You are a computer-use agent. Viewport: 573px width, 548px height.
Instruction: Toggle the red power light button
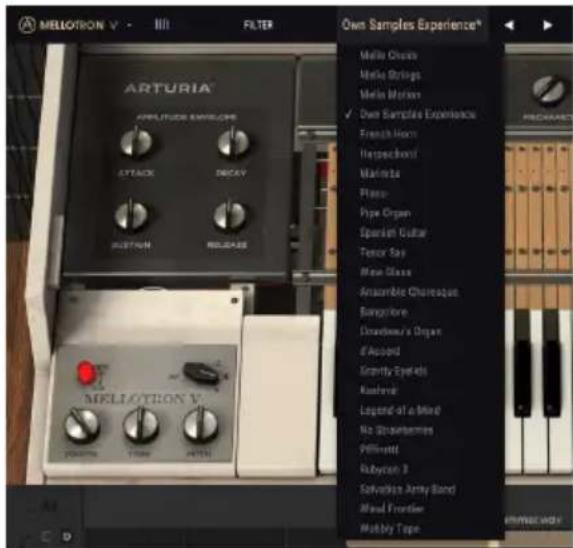click(86, 372)
